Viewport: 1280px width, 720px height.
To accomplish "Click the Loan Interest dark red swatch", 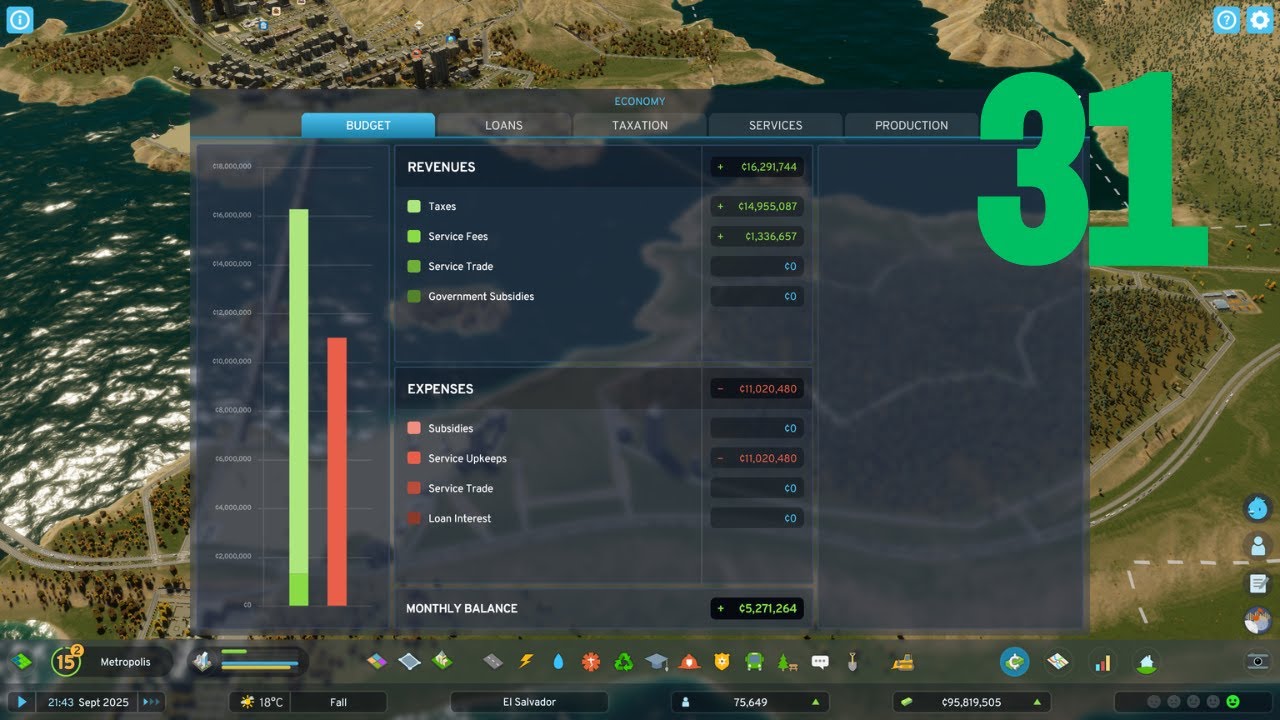I will (414, 518).
